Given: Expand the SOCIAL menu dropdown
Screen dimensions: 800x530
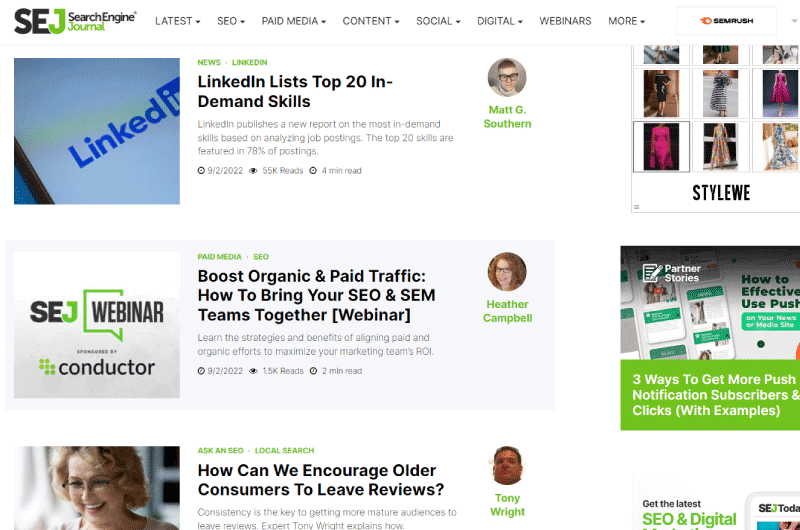Looking at the screenshot, I should tap(438, 21).
